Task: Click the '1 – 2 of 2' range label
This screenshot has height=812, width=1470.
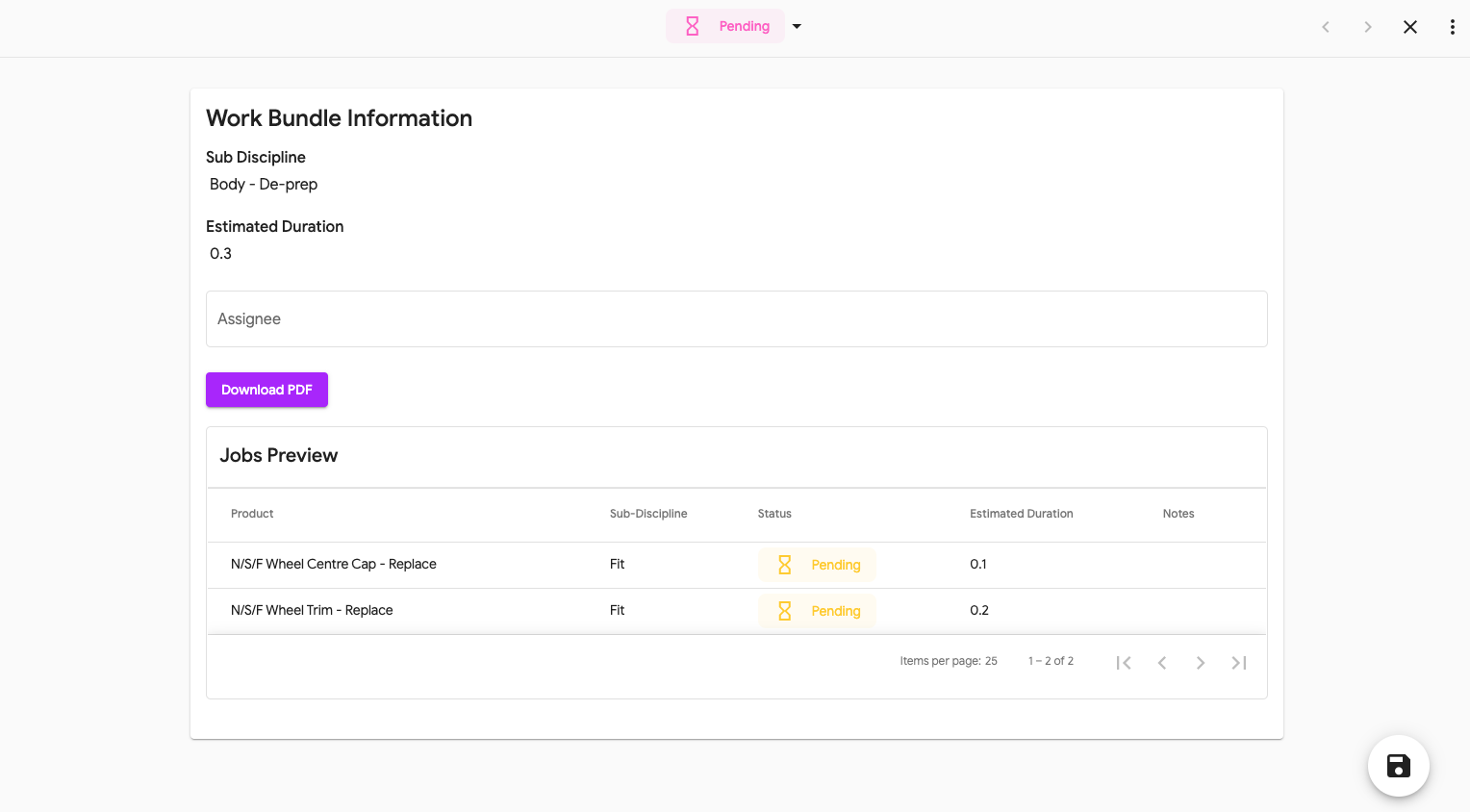Action: click(1051, 661)
